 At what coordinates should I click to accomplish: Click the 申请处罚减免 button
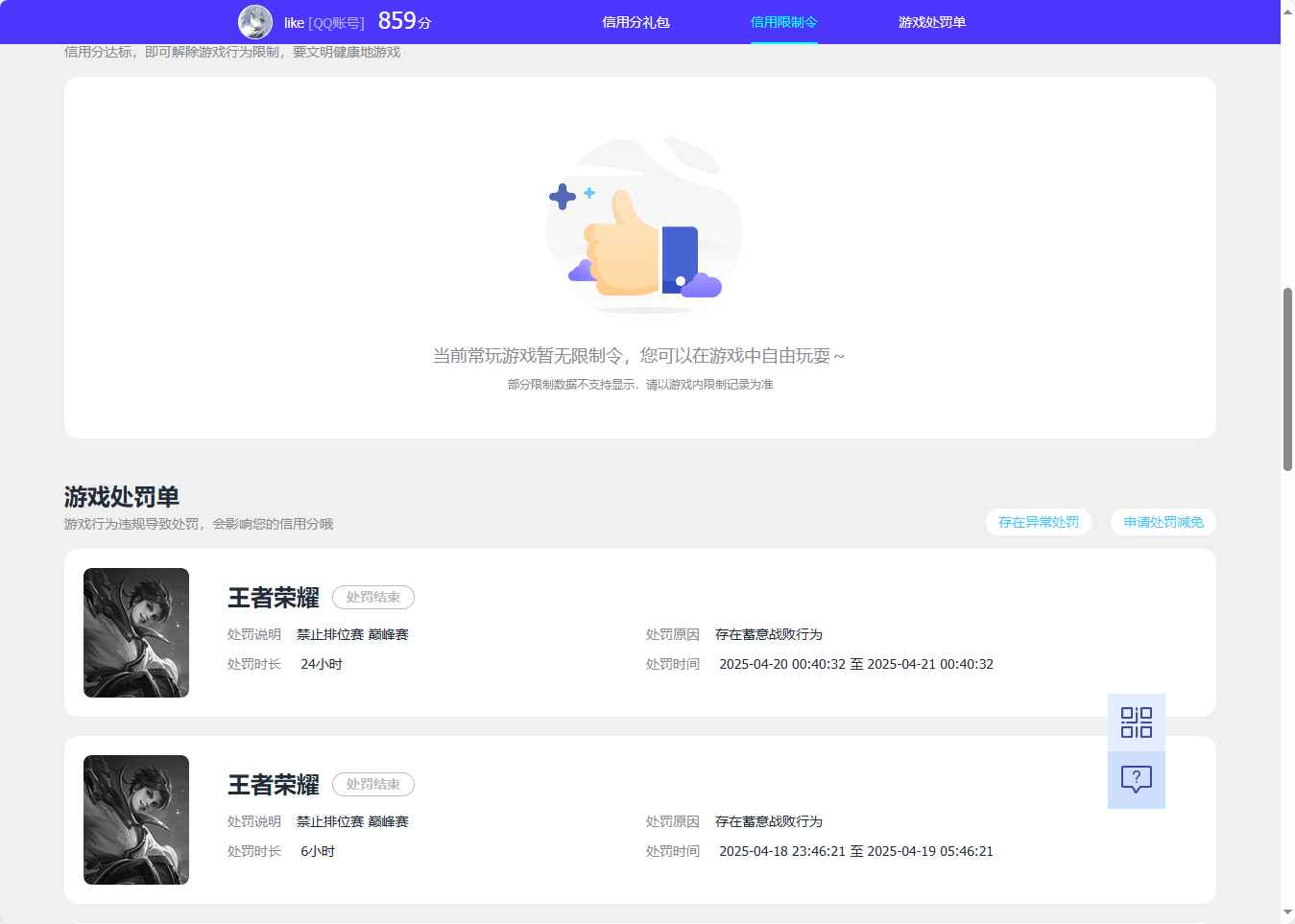click(1163, 522)
